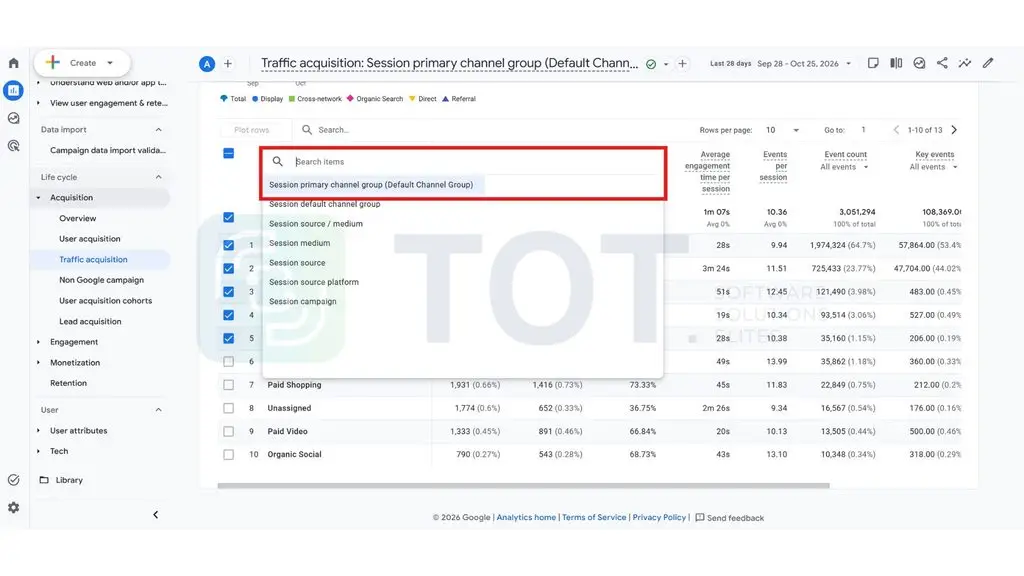Click the magnifier in the Search items dropdown
The height and width of the screenshot is (576, 1024).
coord(278,161)
